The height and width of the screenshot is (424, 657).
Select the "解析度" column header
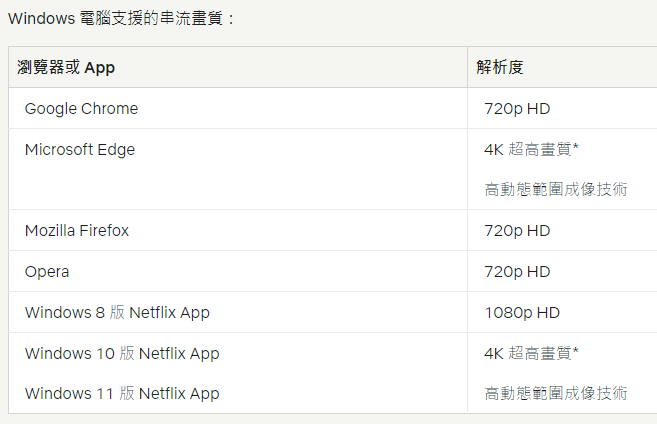(562, 67)
